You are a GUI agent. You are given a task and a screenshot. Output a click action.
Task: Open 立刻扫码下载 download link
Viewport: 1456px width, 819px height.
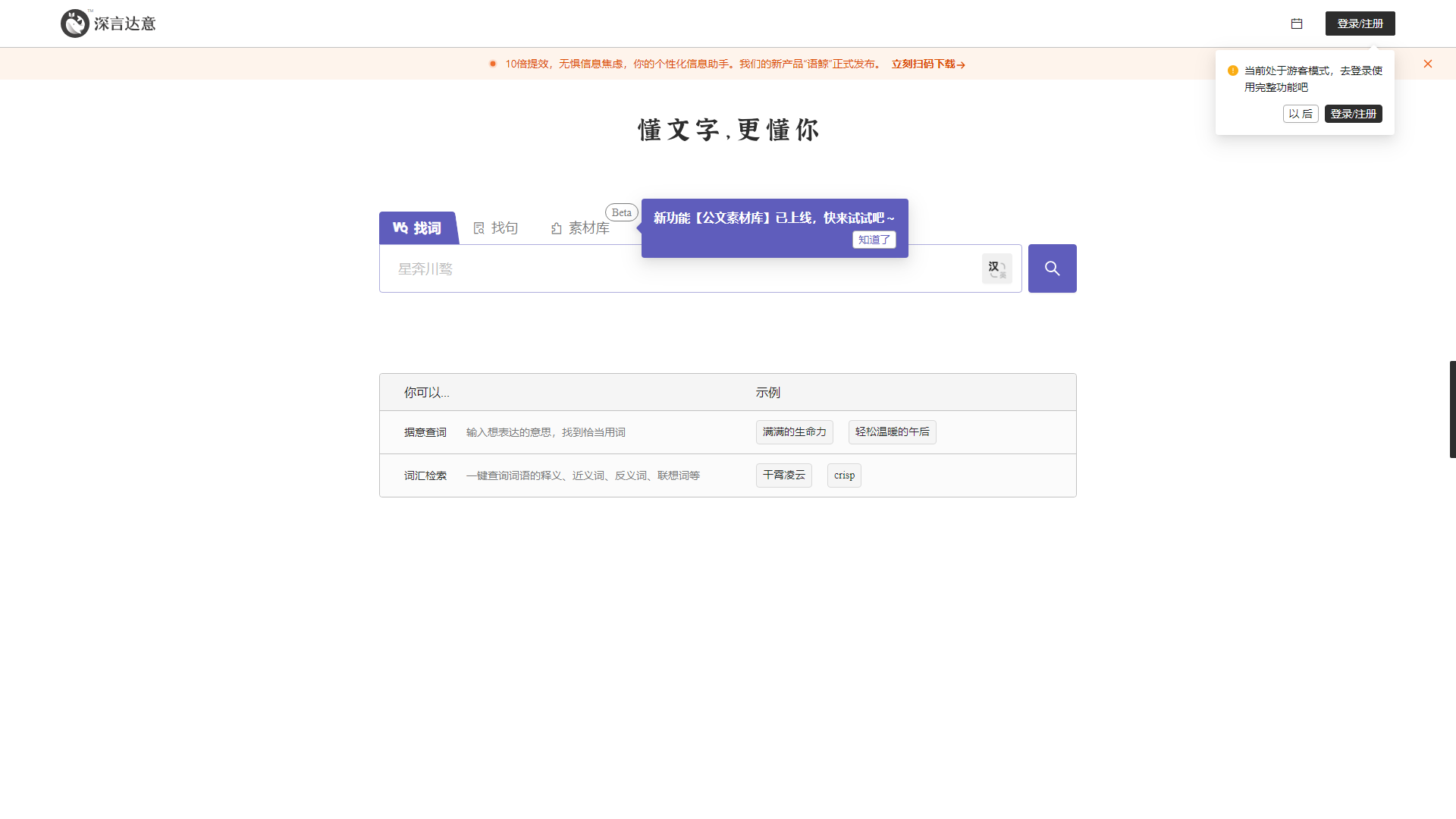[927, 64]
